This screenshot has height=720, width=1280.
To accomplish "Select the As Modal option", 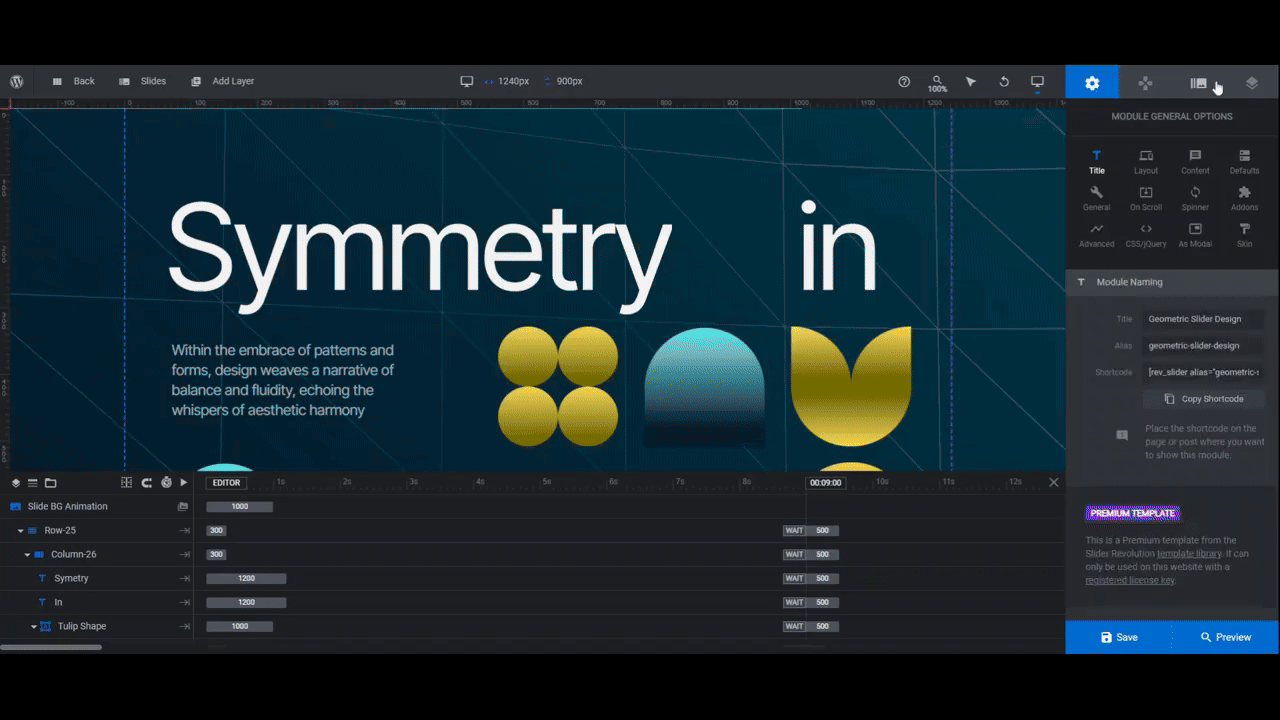I will 1195,235.
